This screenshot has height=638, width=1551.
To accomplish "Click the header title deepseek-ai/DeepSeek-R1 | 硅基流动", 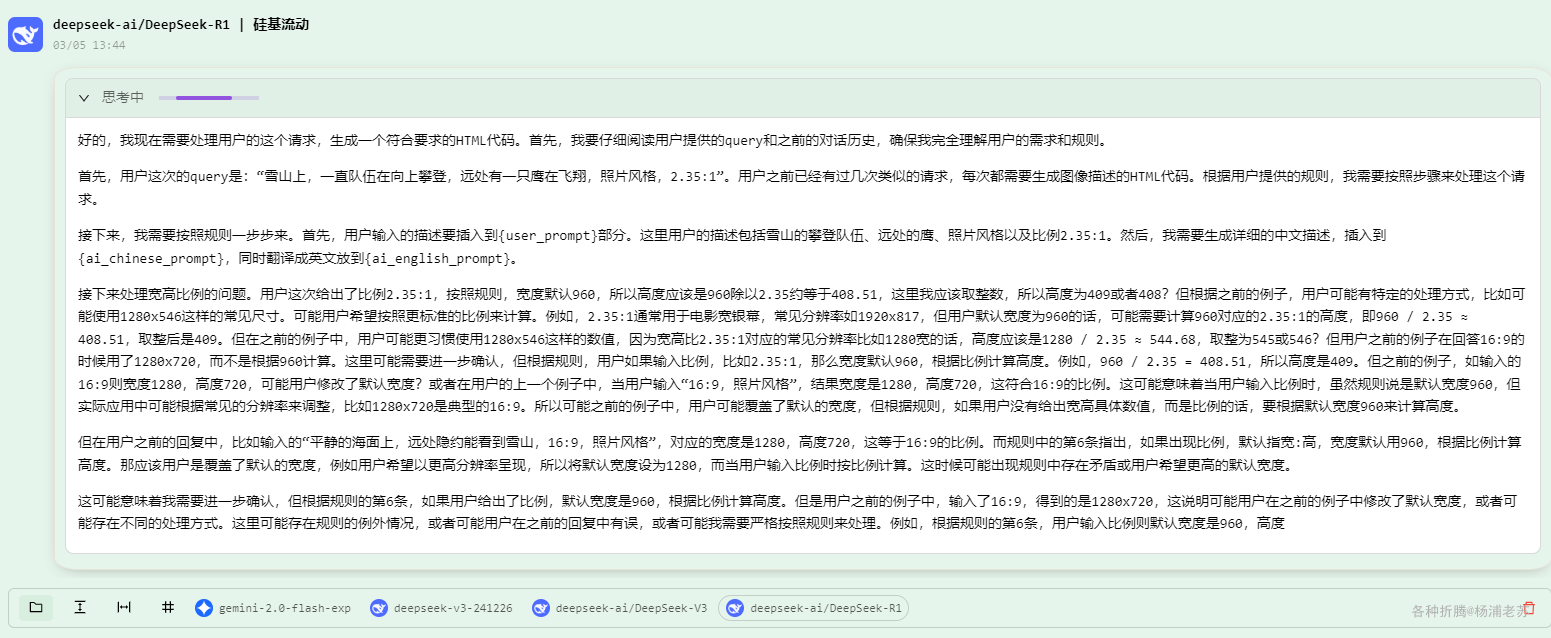I will (x=181, y=24).
